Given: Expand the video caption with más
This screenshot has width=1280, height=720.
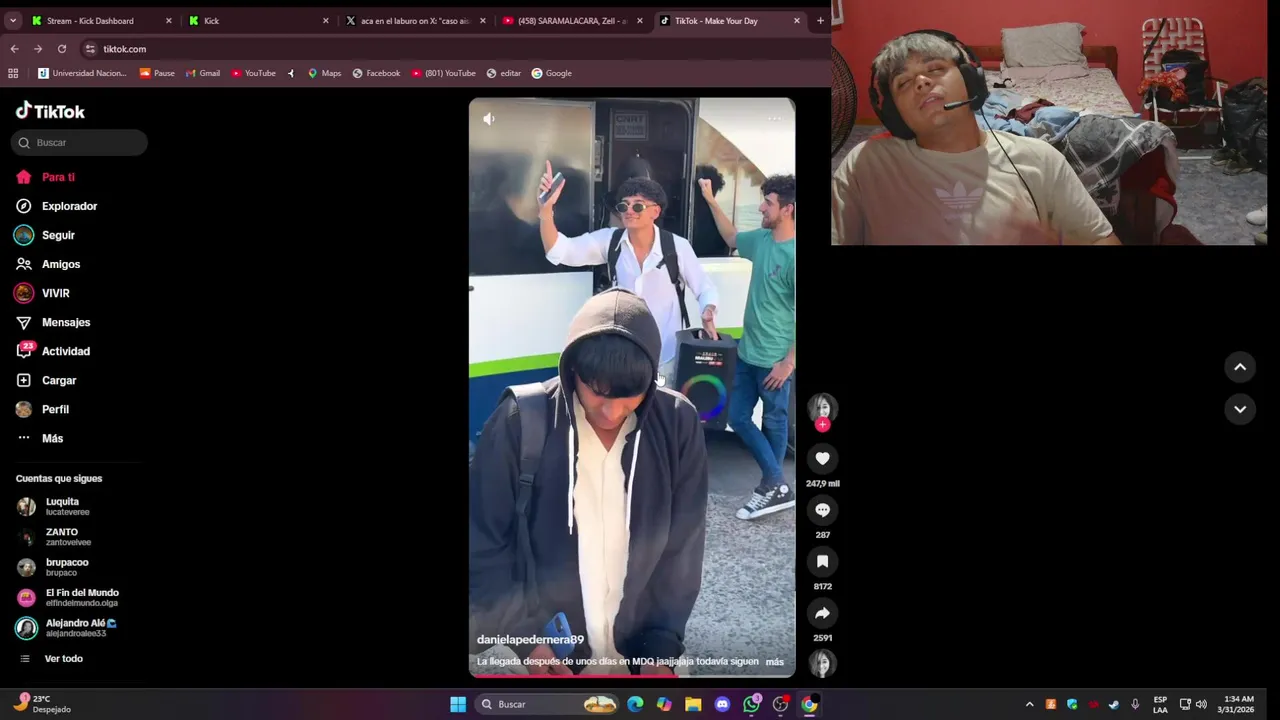Looking at the screenshot, I should click(775, 662).
